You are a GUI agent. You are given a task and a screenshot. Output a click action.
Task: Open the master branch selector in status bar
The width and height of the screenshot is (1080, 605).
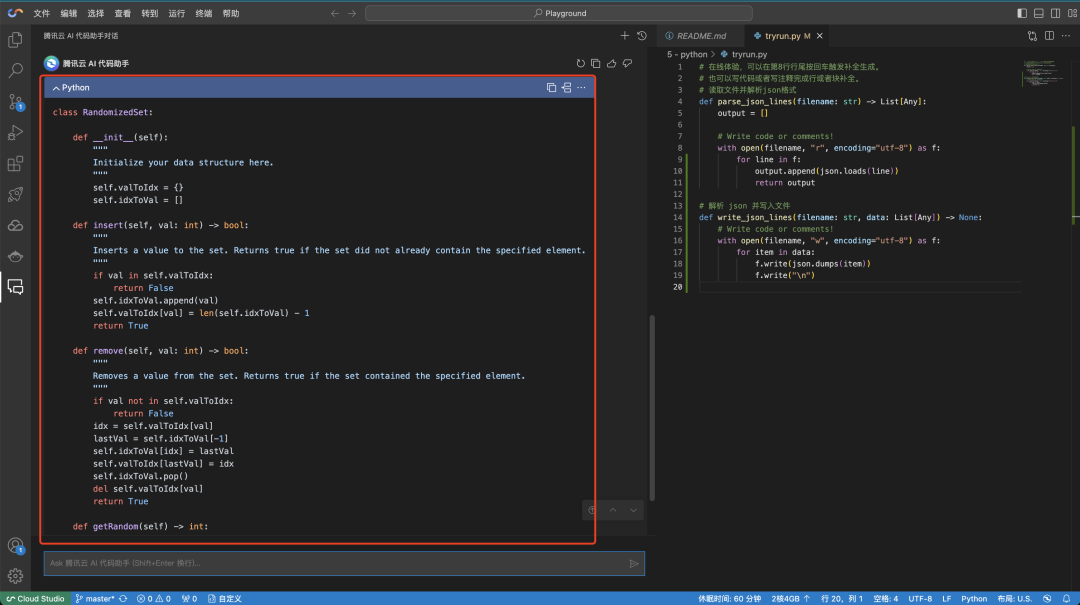(95, 598)
